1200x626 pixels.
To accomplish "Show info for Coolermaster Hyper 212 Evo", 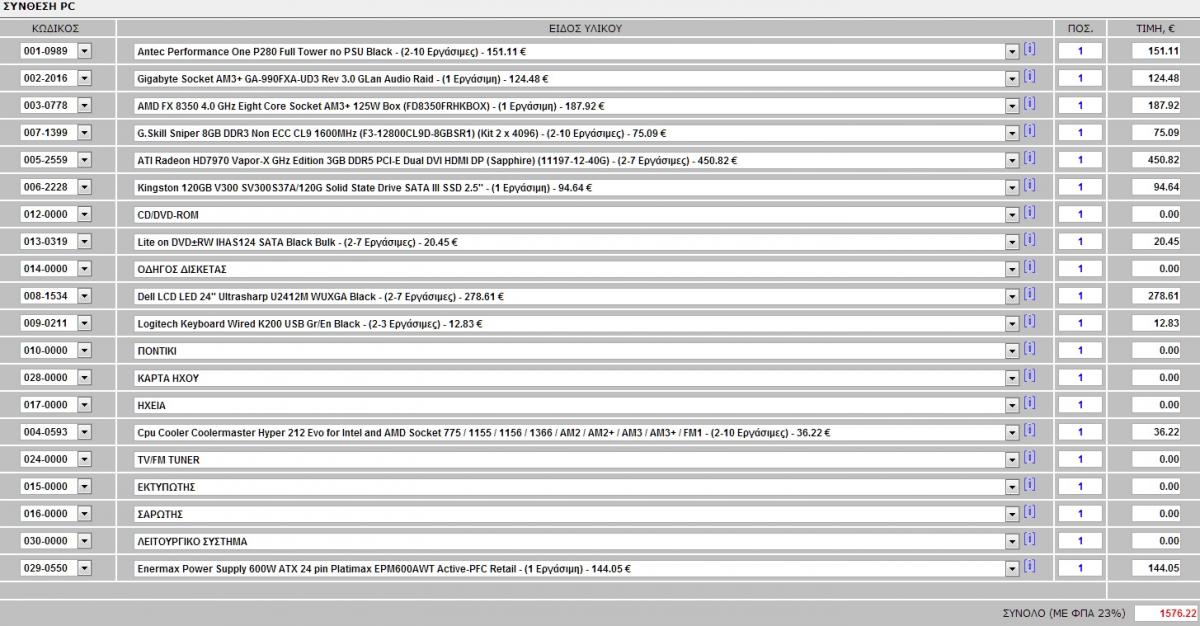I will tap(1029, 429).
